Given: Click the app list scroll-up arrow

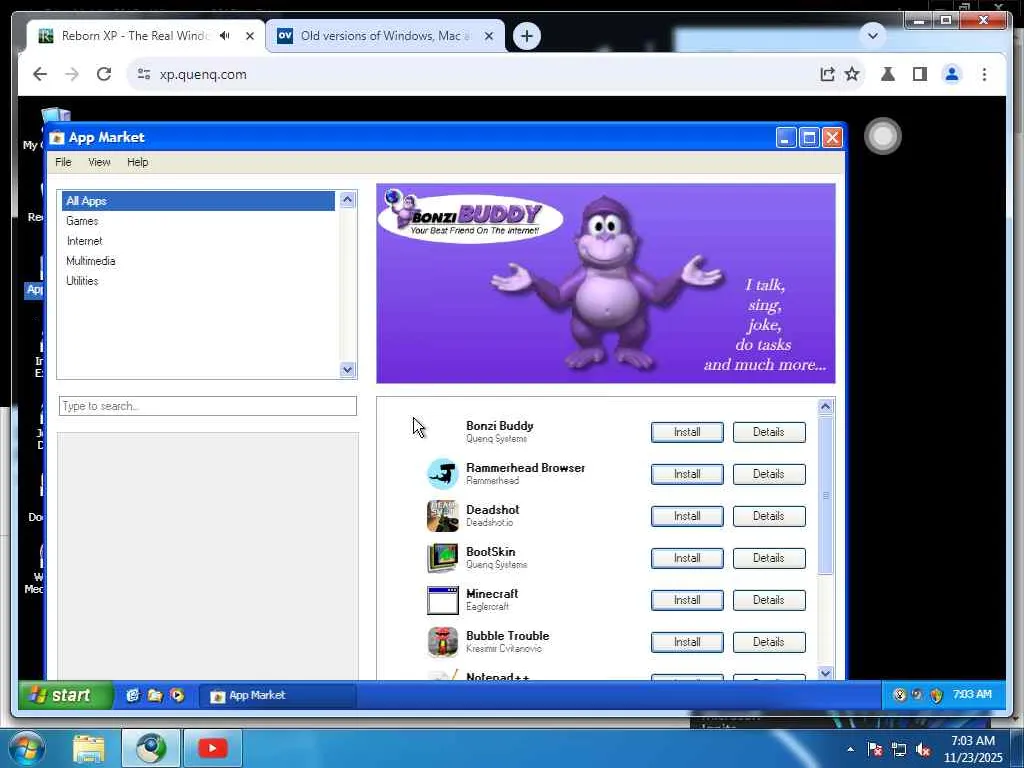Looking at the screenshot, I should [825, 407].
